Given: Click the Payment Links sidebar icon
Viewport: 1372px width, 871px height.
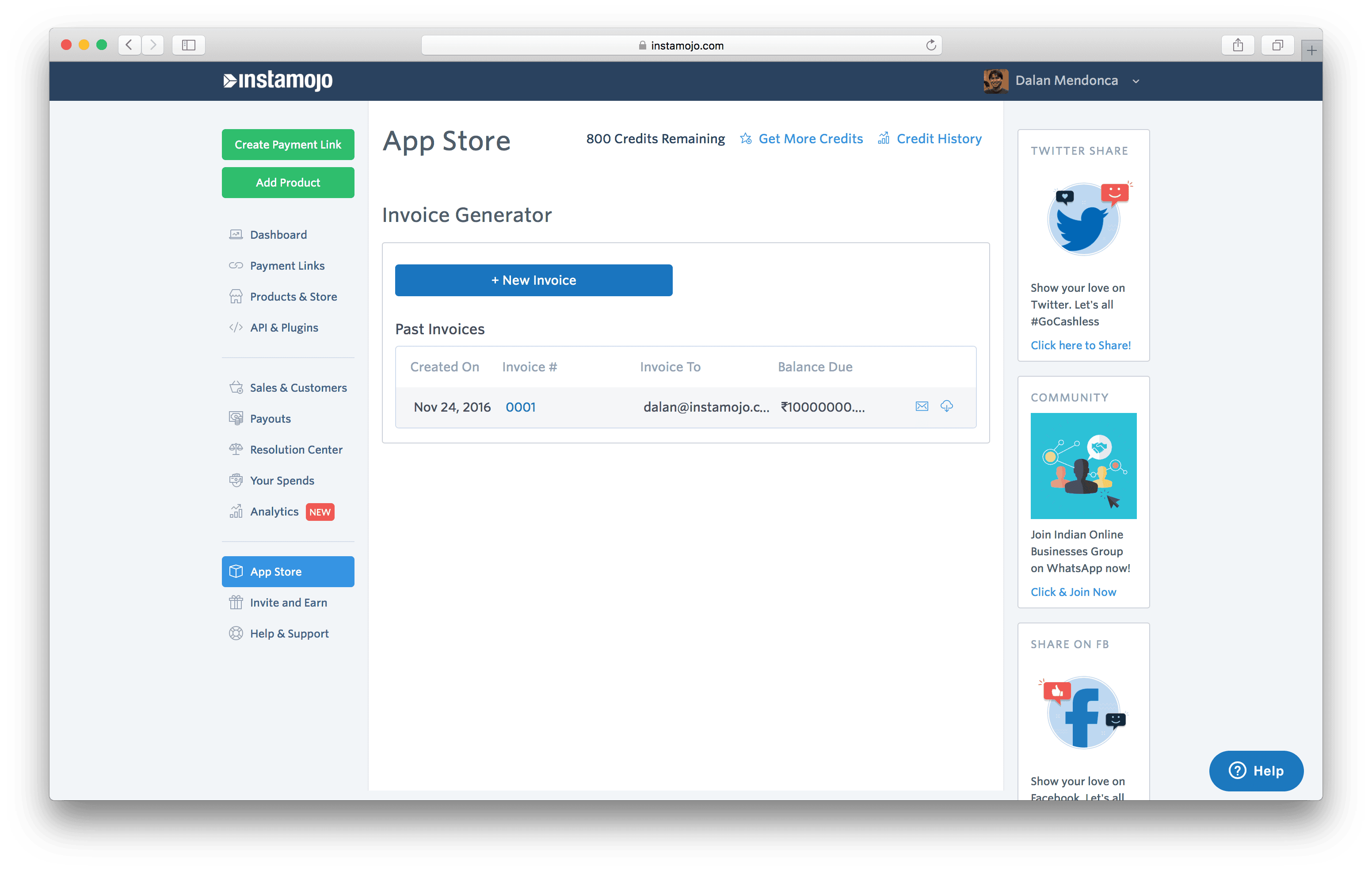Looking at the screenshot, I should tap(236, 265).
